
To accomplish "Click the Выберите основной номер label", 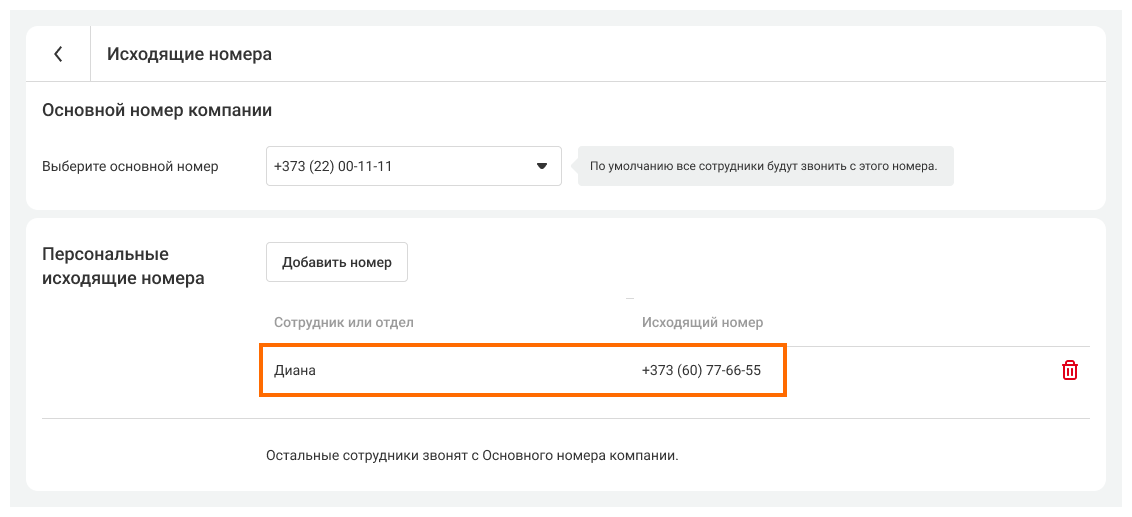I will click(130, 167).
